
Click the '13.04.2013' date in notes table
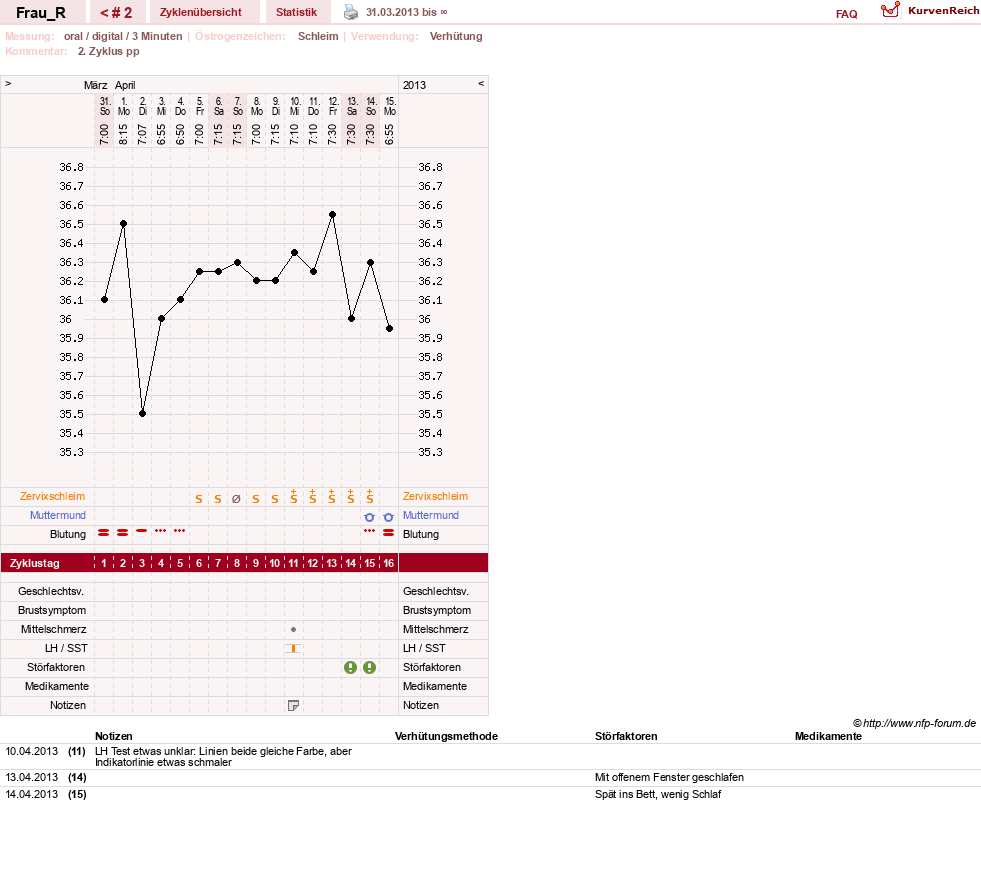[x=31, y=778]
